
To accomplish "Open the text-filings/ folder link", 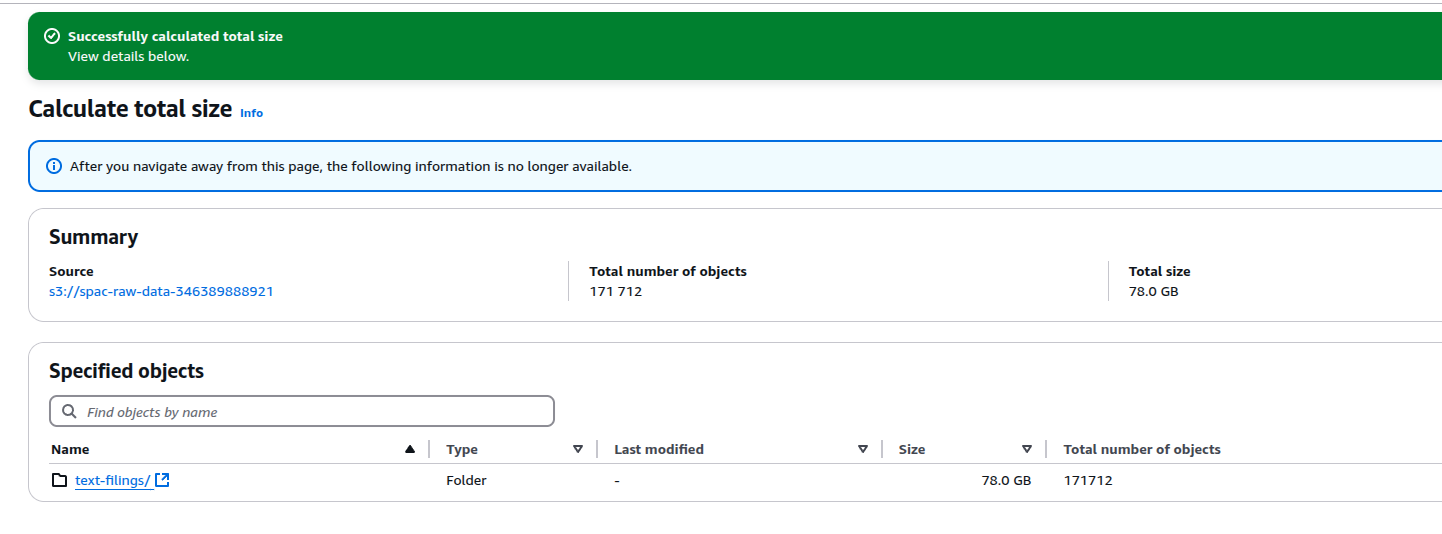I will [x=113, y=481].
